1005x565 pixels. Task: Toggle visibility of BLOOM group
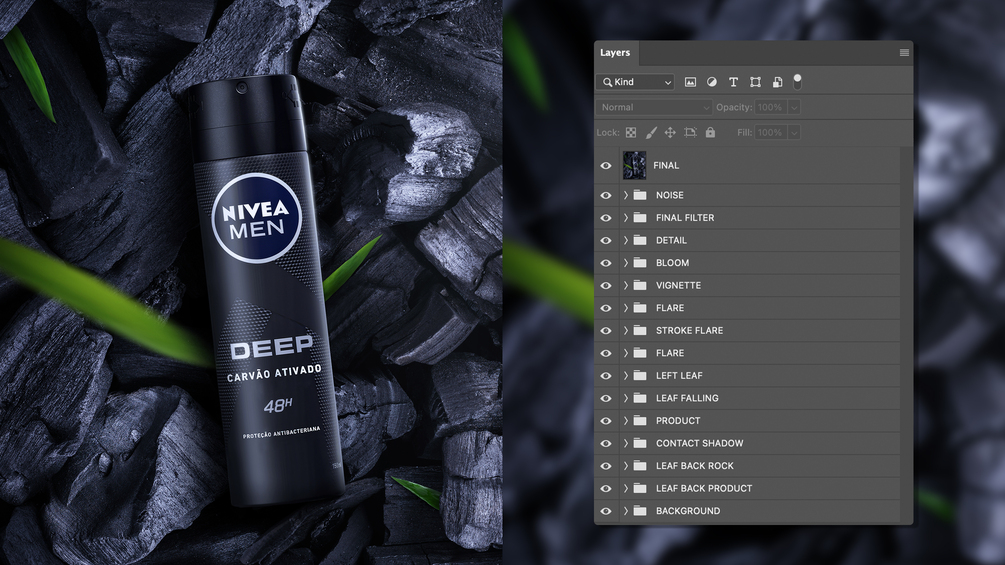(606, 263)
